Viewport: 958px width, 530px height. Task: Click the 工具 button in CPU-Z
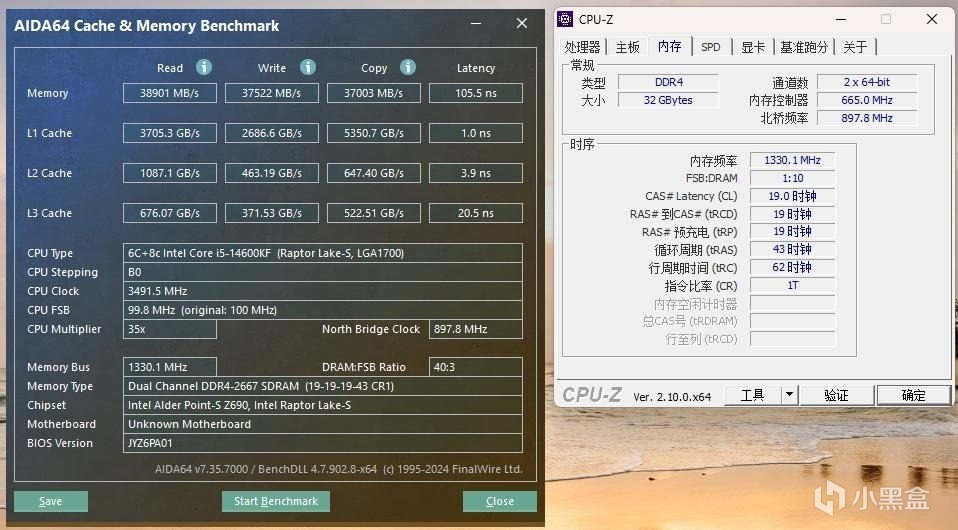pyautogui.click(x=753, y=395)
